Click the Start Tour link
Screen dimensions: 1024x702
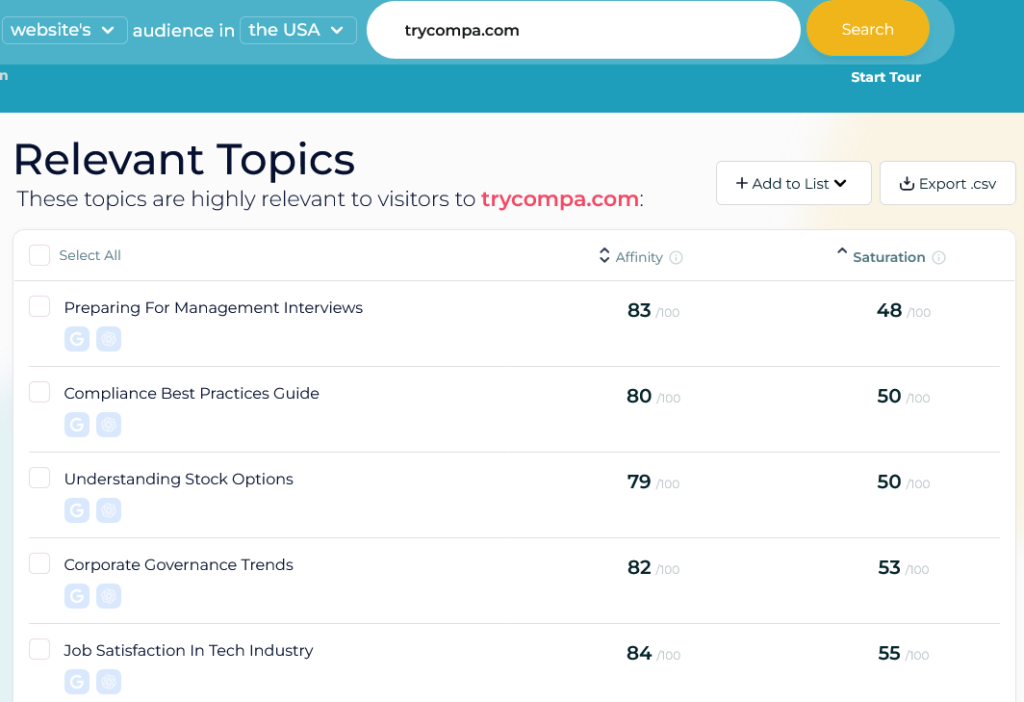click(886, 77)
